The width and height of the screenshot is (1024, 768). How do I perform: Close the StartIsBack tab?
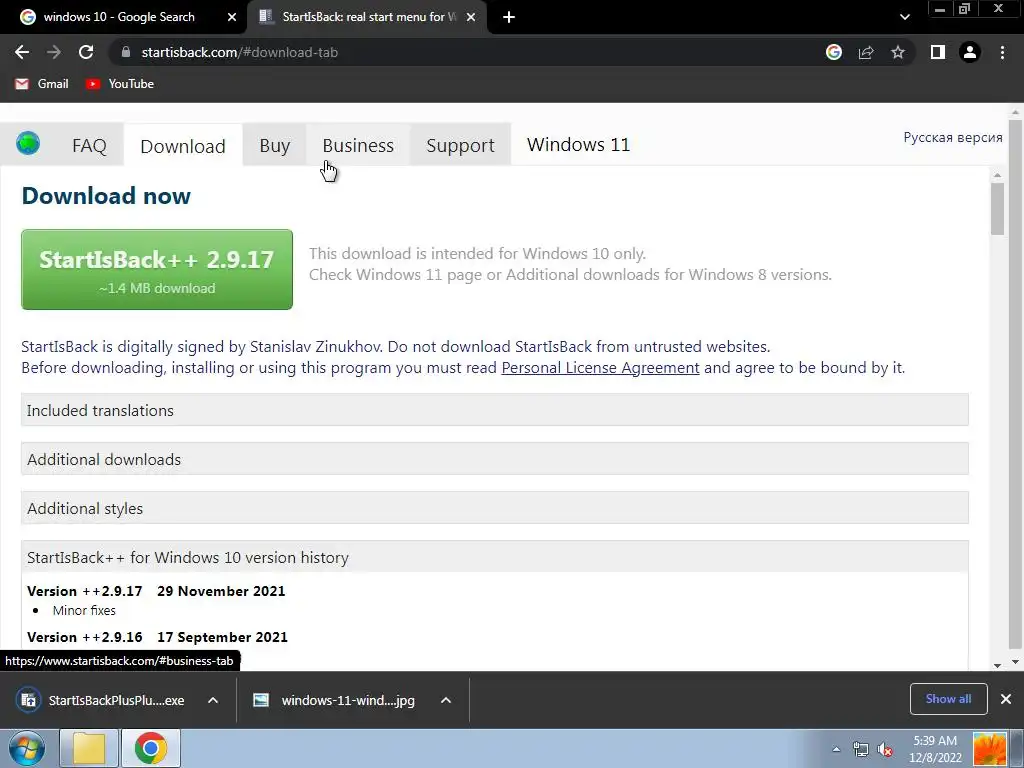471,17
